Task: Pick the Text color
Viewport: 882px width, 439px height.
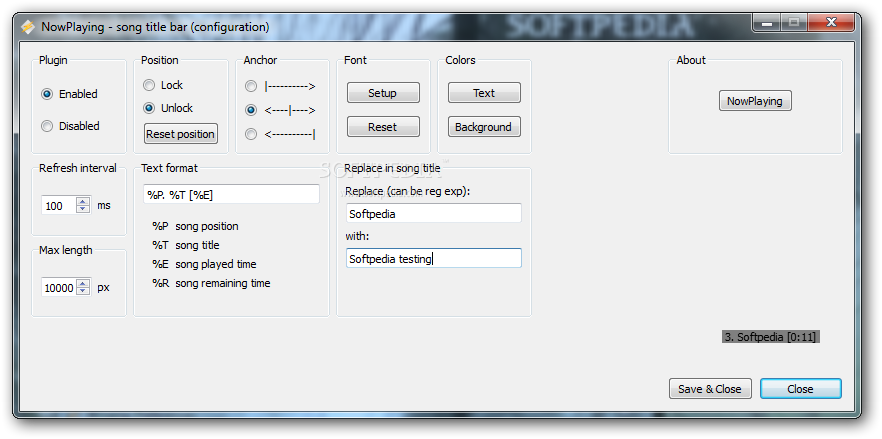Action: [x=484, y=93]
